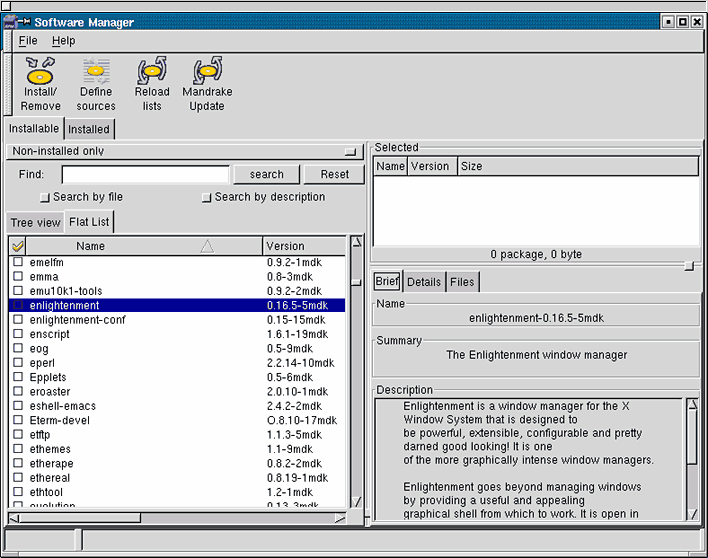Viewport: 708px width, 558px height.
Task: Tick the checkbox for ethtool
Action: point(18,492)
